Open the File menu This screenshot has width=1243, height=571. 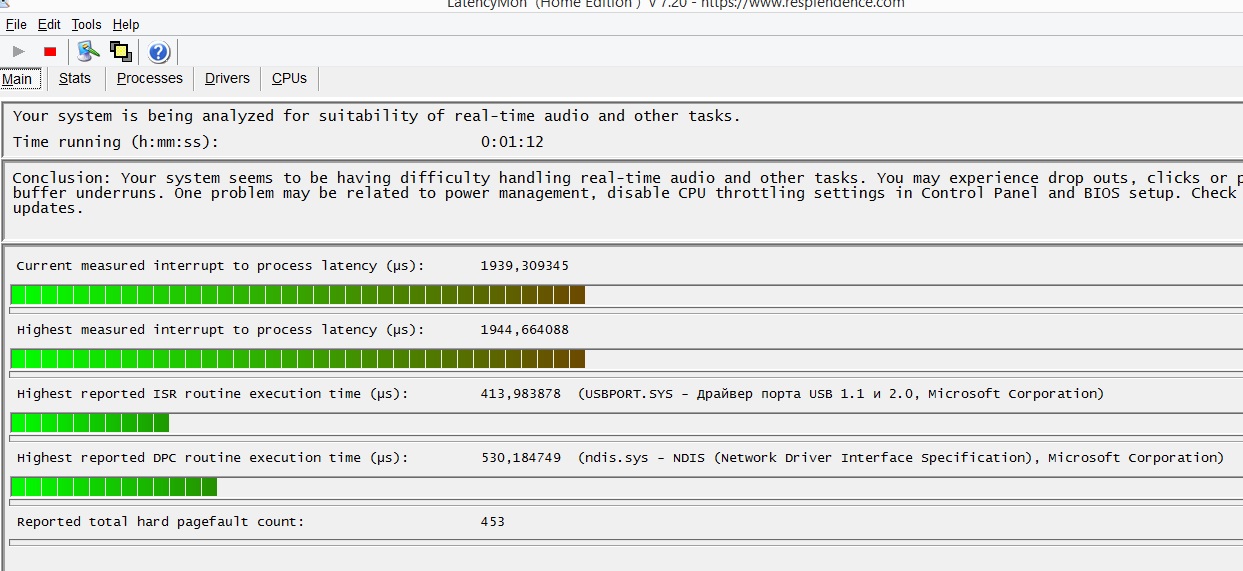point(16,24)
